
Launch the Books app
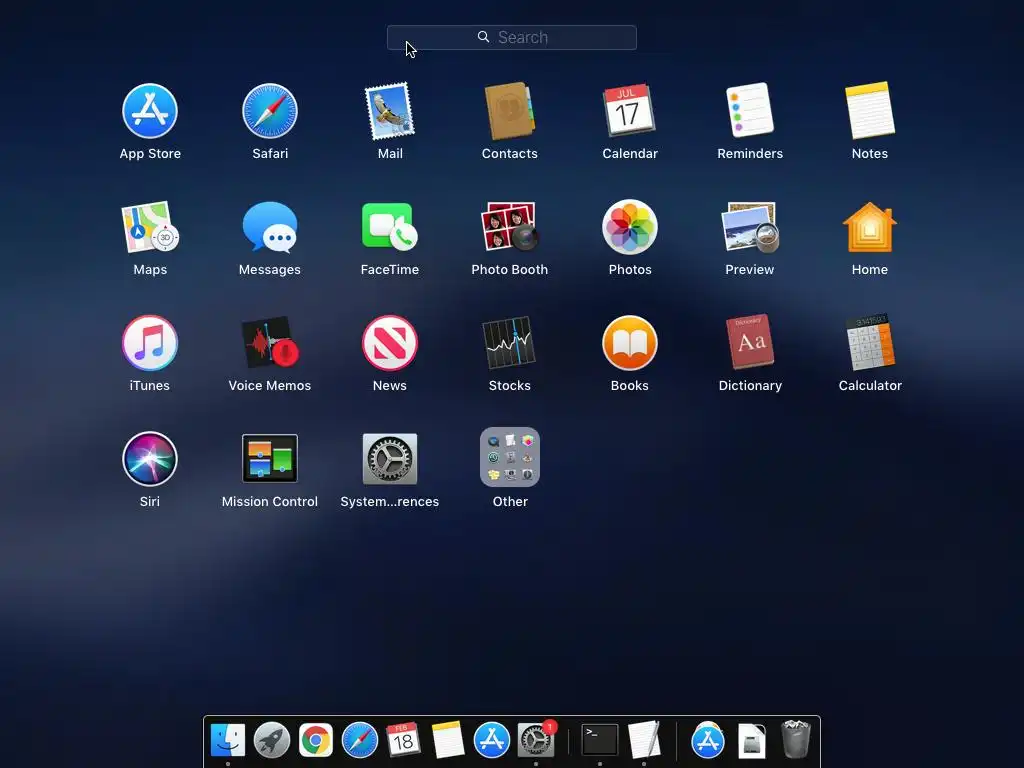pyautogui.click(x=630, y=343)
